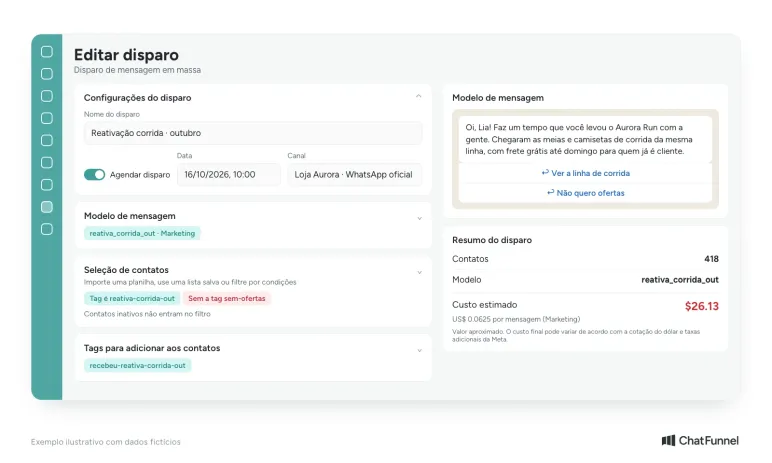Expand the Seleção de contatos chevron

coord(419,272)
